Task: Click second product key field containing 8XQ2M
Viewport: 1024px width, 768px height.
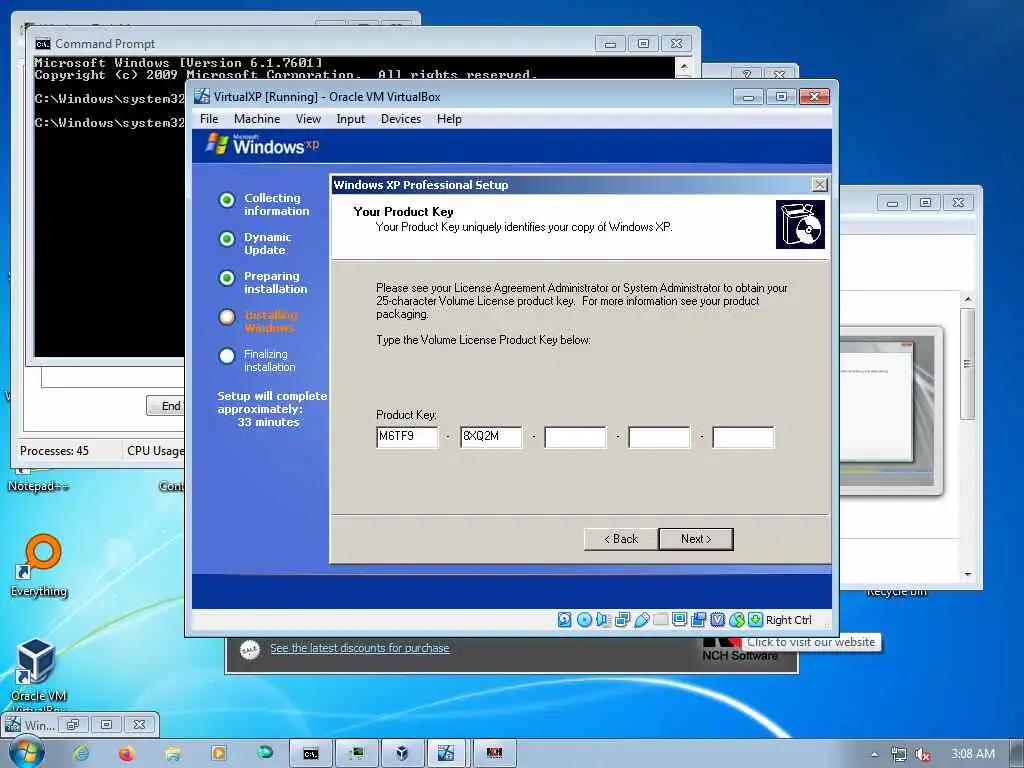Action: tap(491, 437)
